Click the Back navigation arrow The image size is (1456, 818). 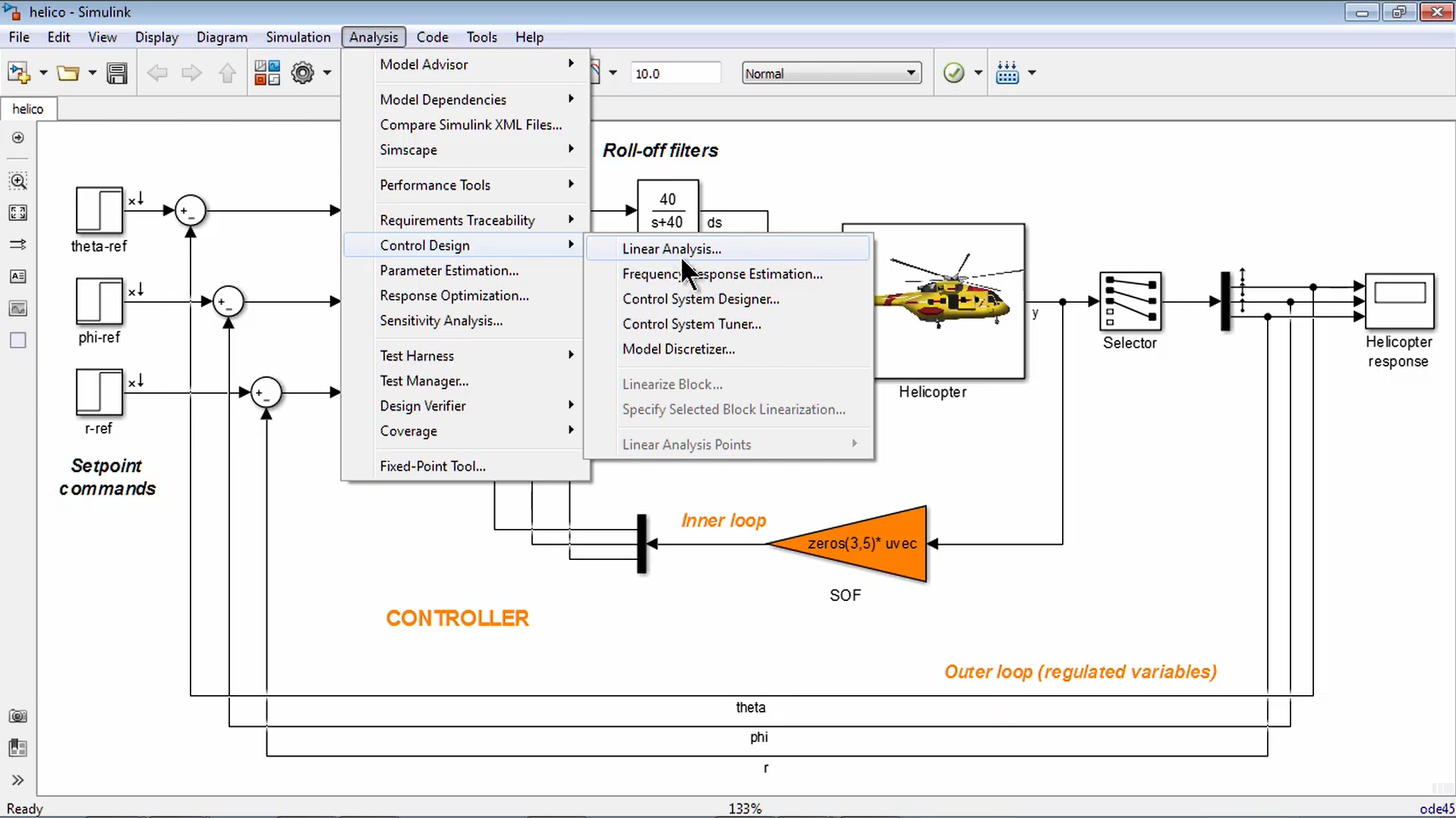point(157,73)
